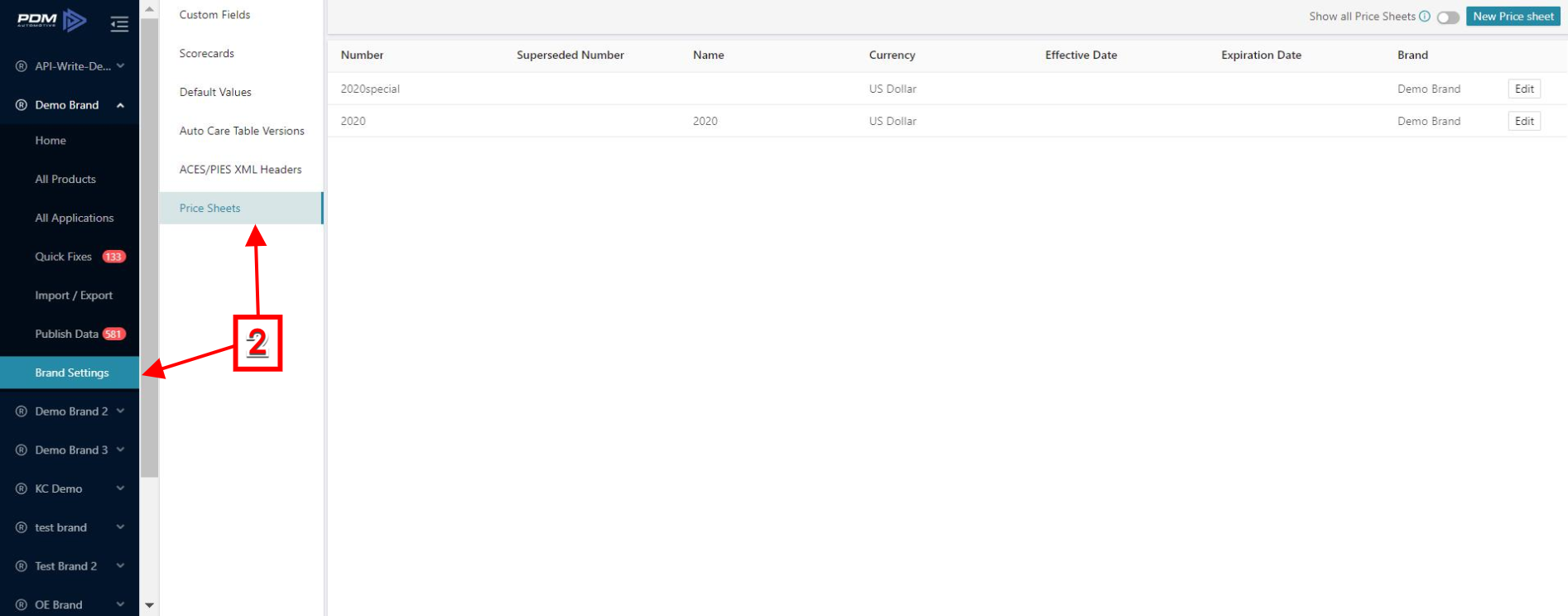Viewport: 1568px width, 616px height.
Task: Click the registered icon beside Demo Brand 2
Action: point(22,411)
